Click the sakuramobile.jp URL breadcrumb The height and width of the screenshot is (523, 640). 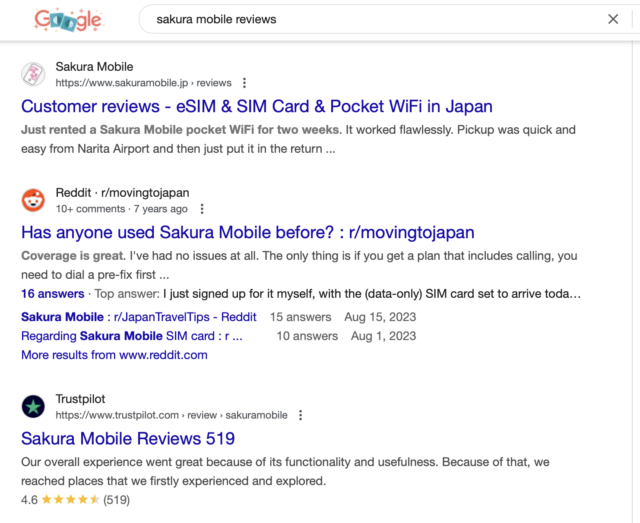pos(143,83)
